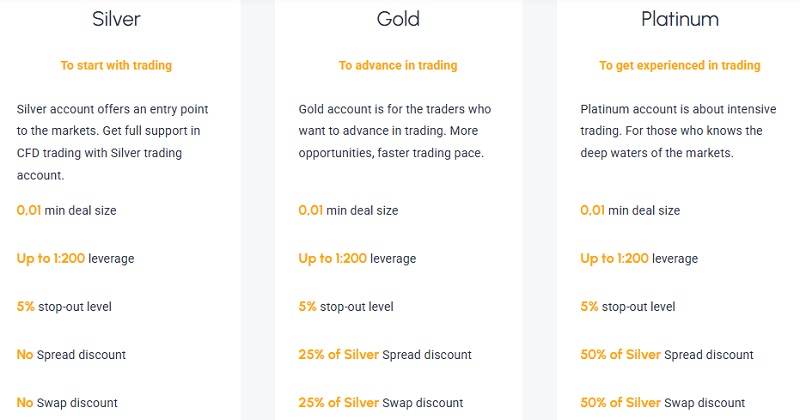This screenshot has width=800, height=420.
Task: Click Gold's '25% of Silver Swap discount'
Action: (x=380, y=403)
